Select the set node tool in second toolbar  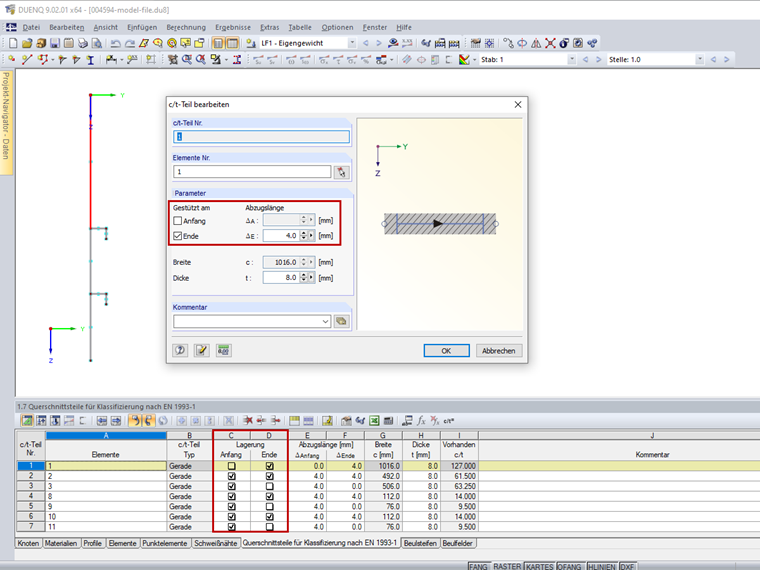(x=12, y=60)
